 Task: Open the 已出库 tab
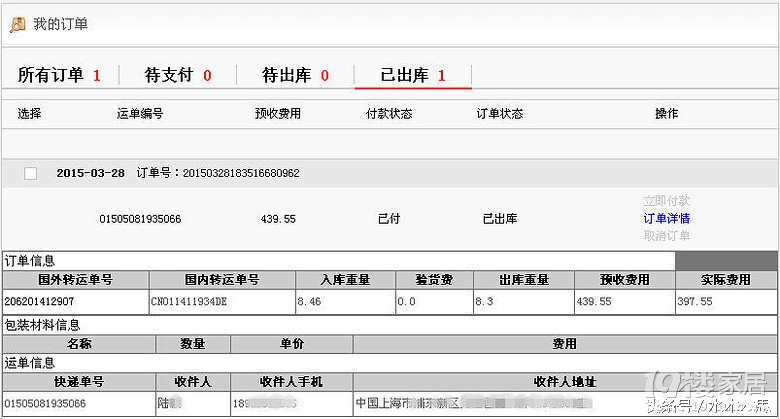coord(413,75)
